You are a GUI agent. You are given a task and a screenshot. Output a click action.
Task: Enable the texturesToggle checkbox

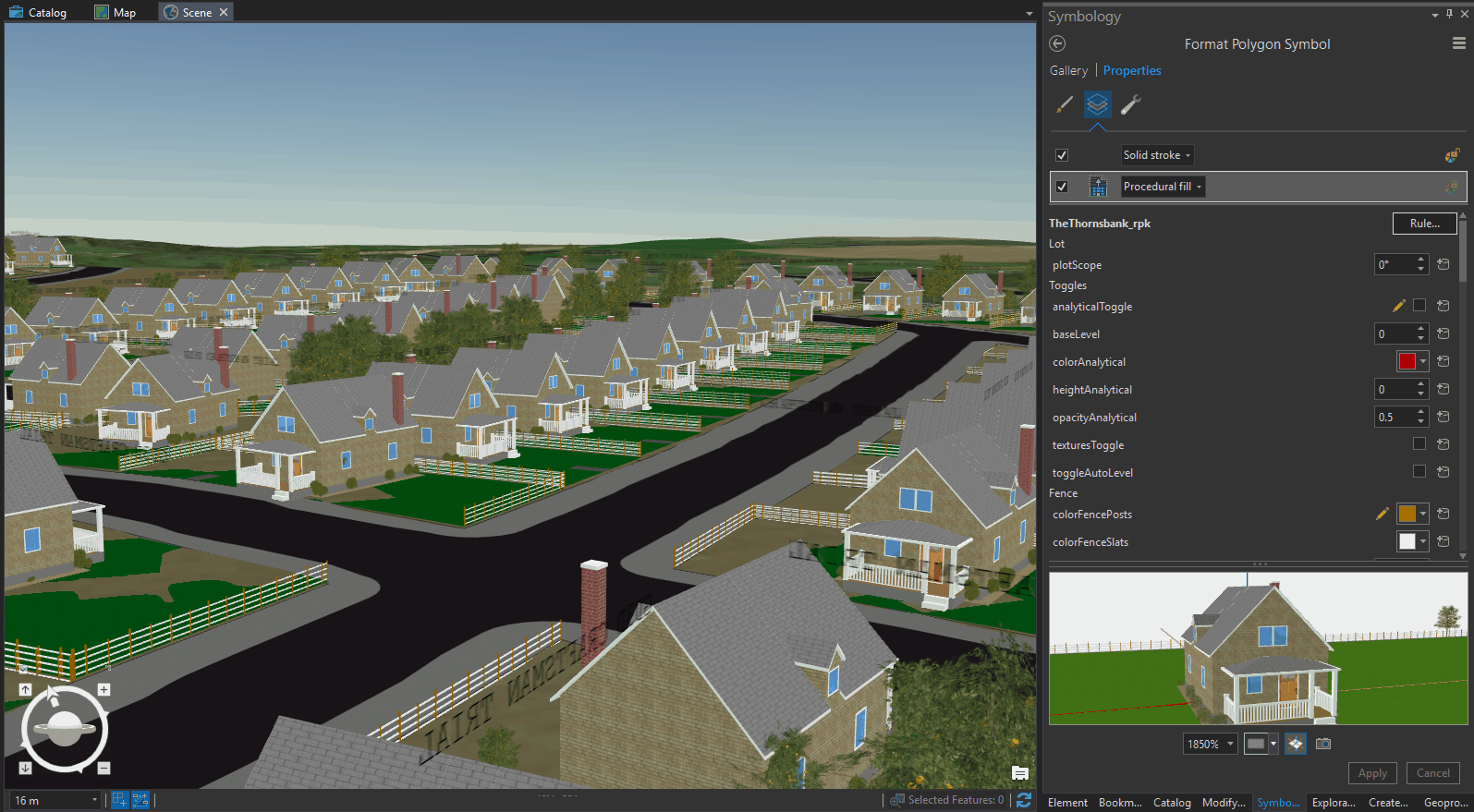click(1419, 444)
